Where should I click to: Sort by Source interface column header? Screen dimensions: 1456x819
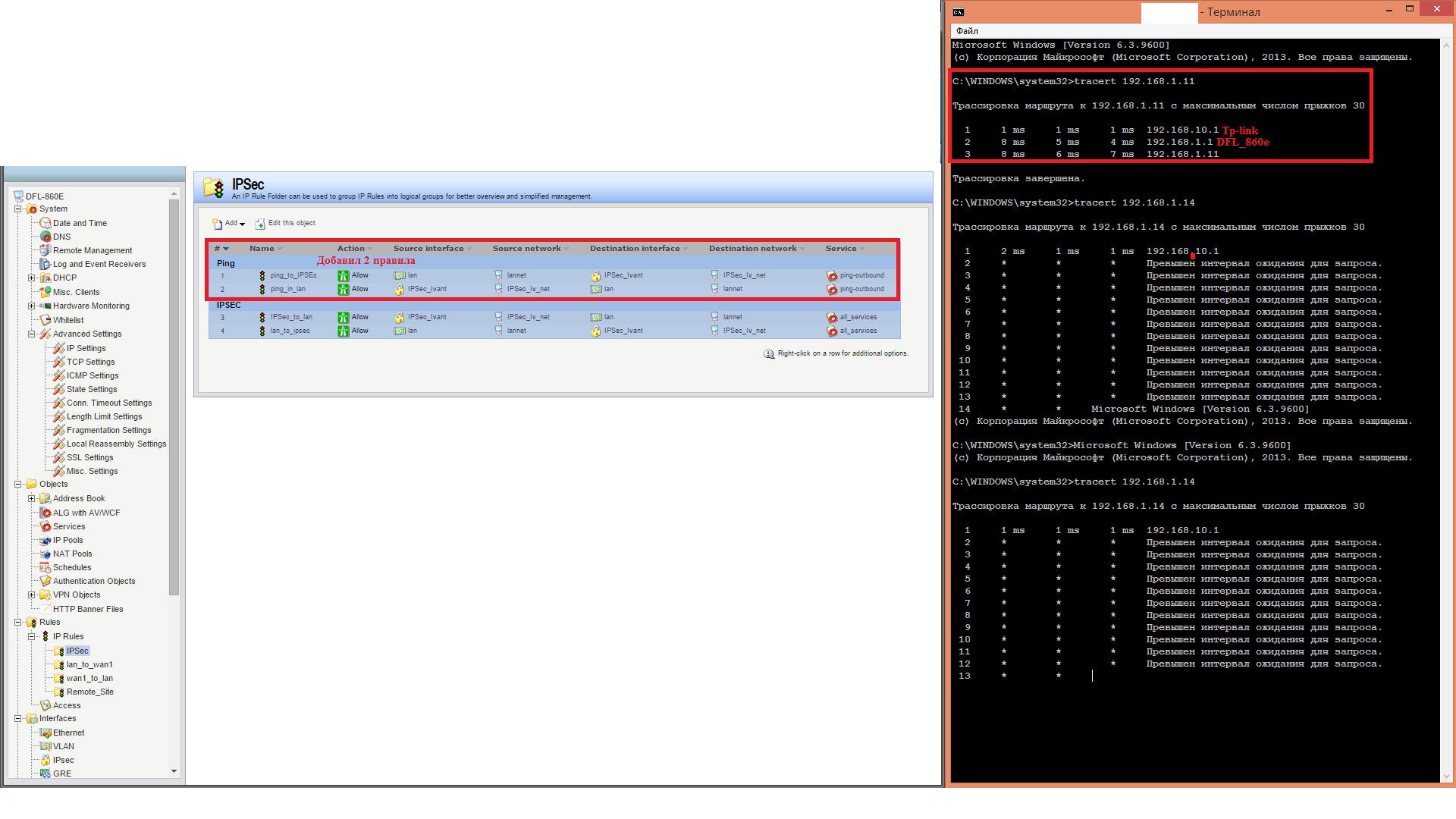click(x=428, y=249)
